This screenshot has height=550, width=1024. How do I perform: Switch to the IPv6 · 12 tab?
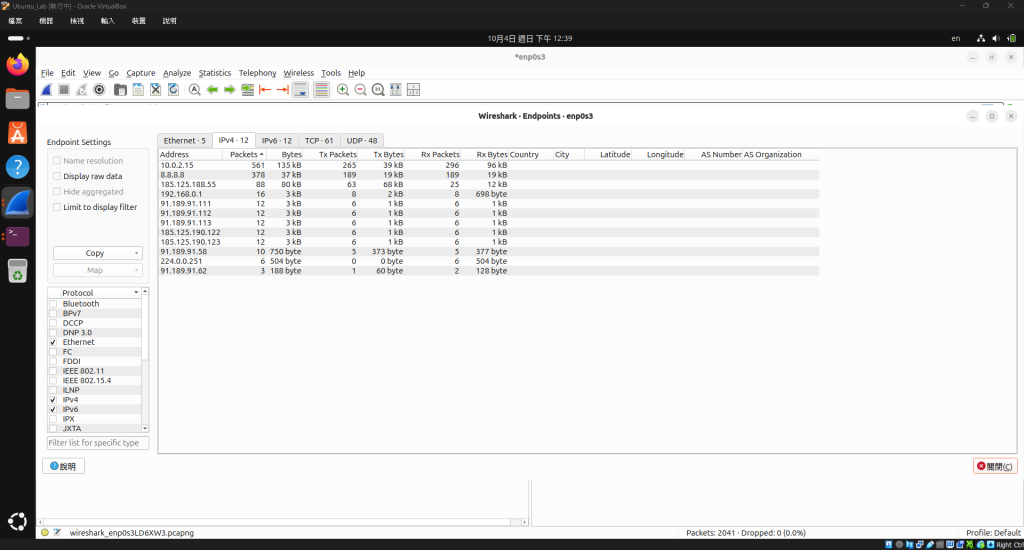point(277,140)
